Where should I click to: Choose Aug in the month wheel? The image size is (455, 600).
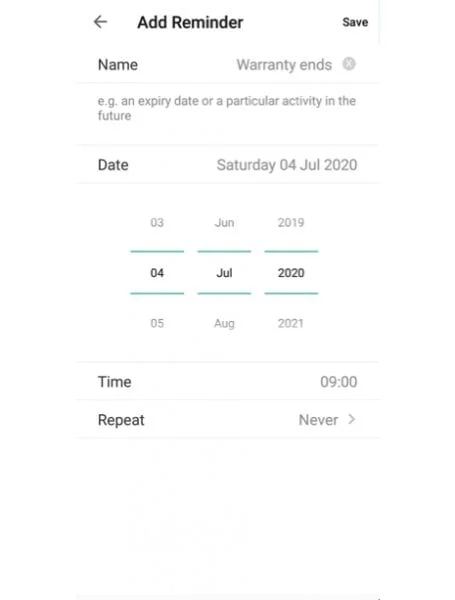[x=224, y=323]
